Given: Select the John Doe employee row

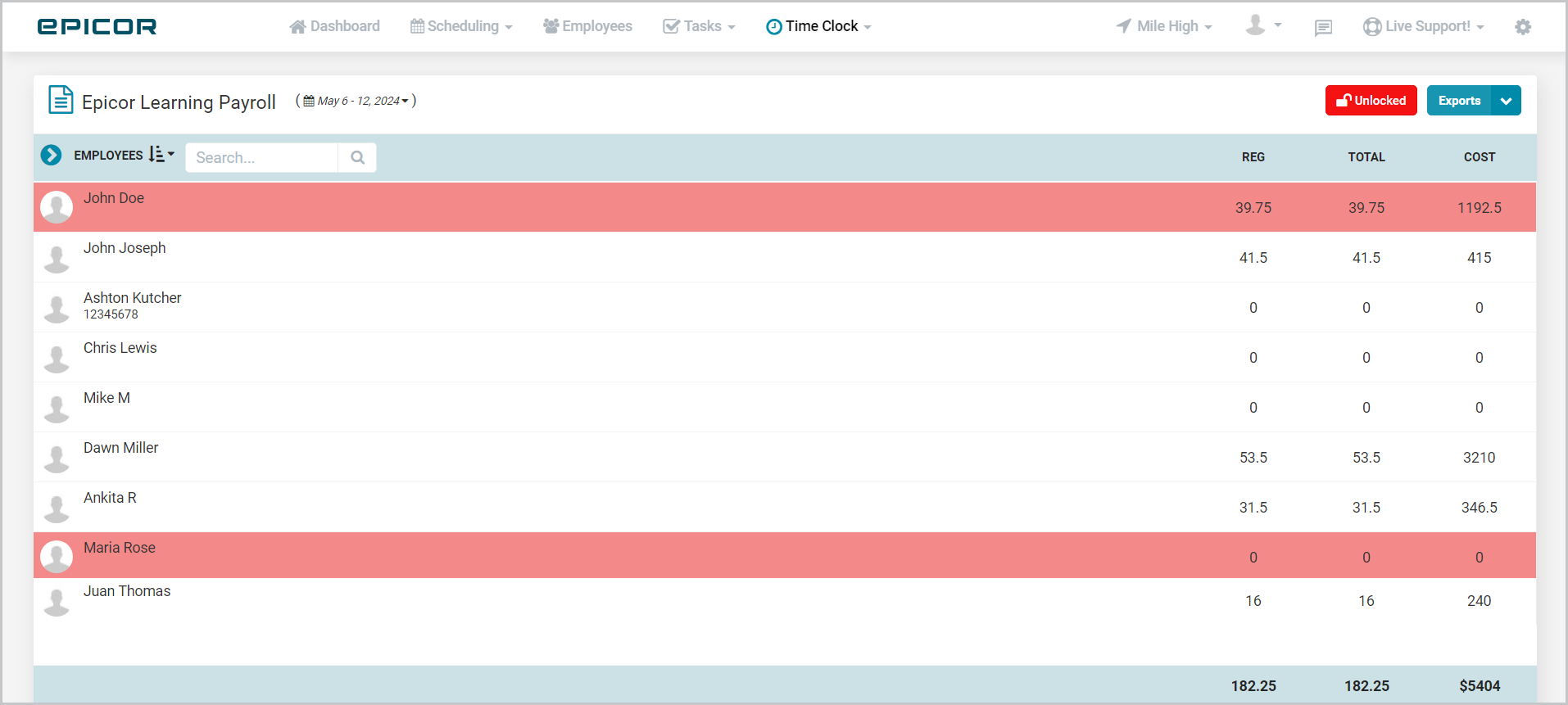Looking at the screenshot, I should (785, 207).
